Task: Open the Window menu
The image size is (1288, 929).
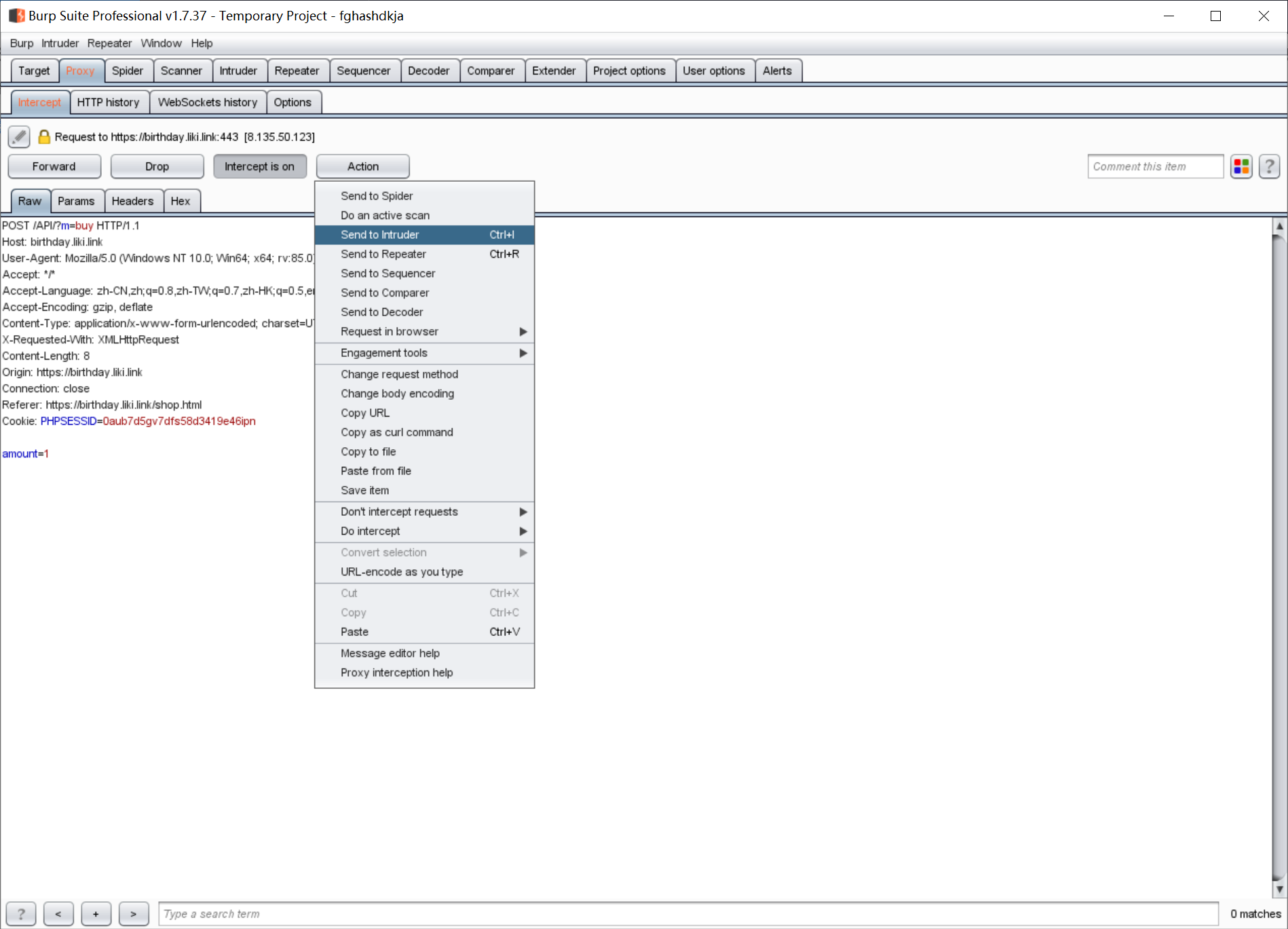Action: (162, 43)
